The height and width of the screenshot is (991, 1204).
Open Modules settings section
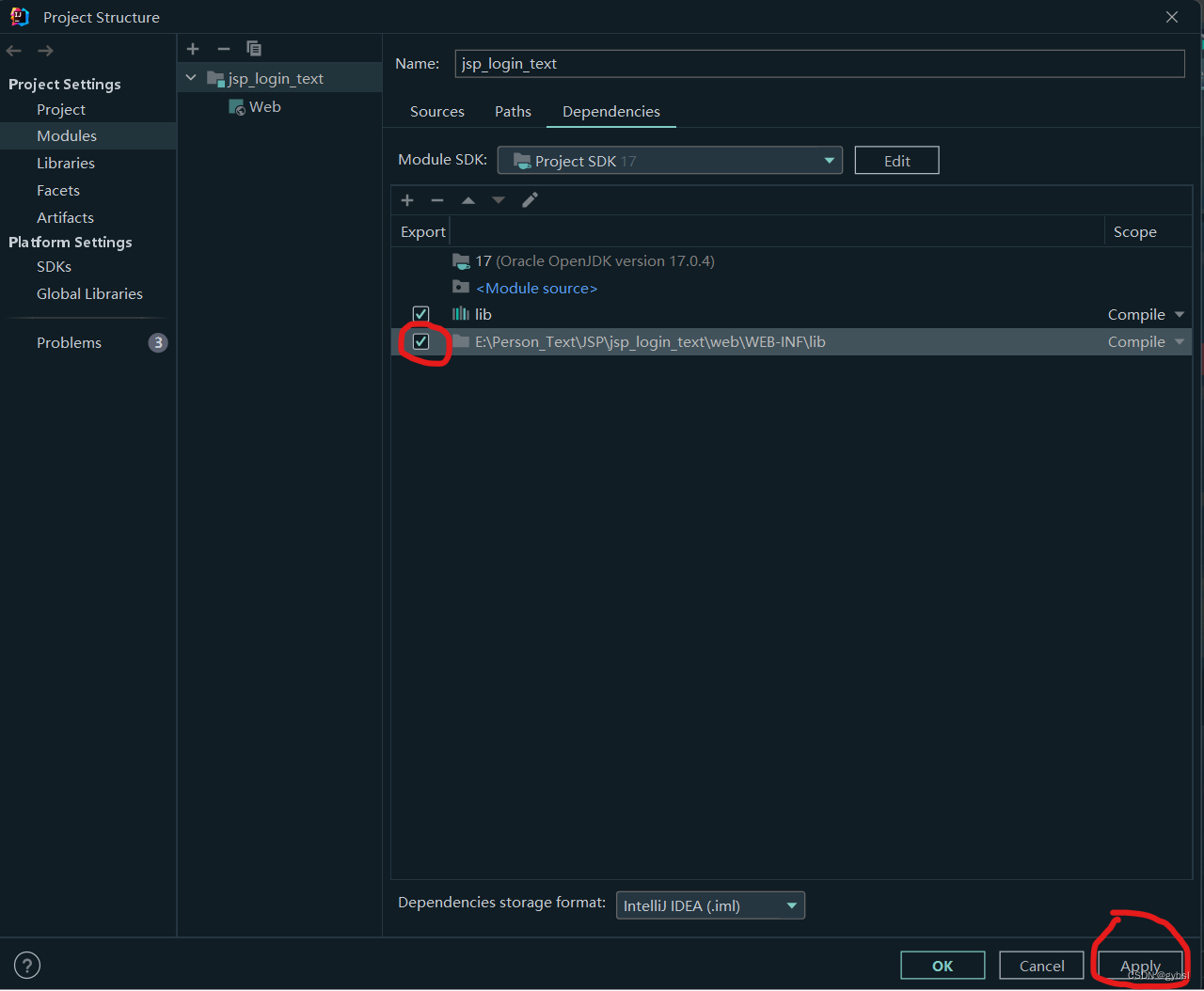tap(67, 136)
